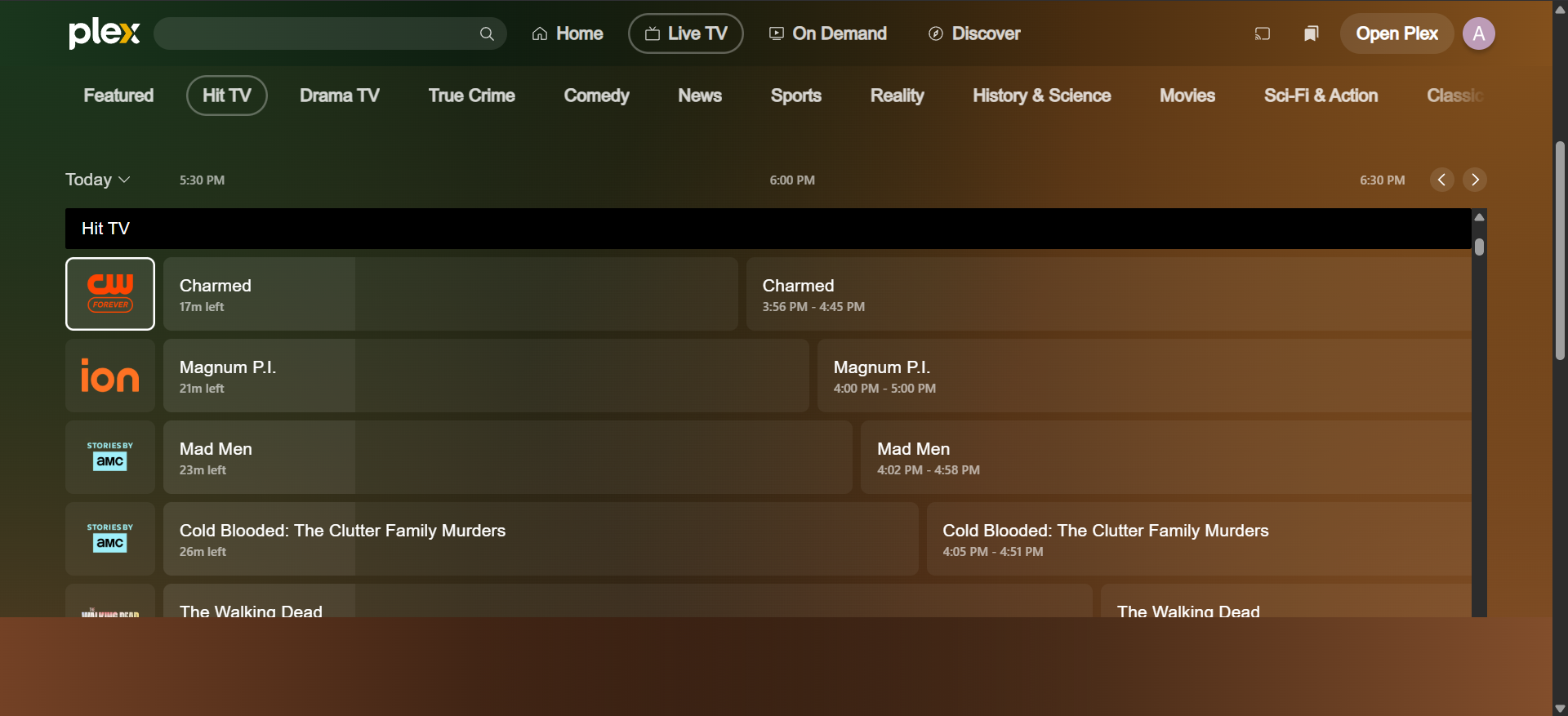Image resolution: width=1568 pixels, height=716 pixels.
Task: Open the On Demand tab
Action: click(x=828, y=33)
